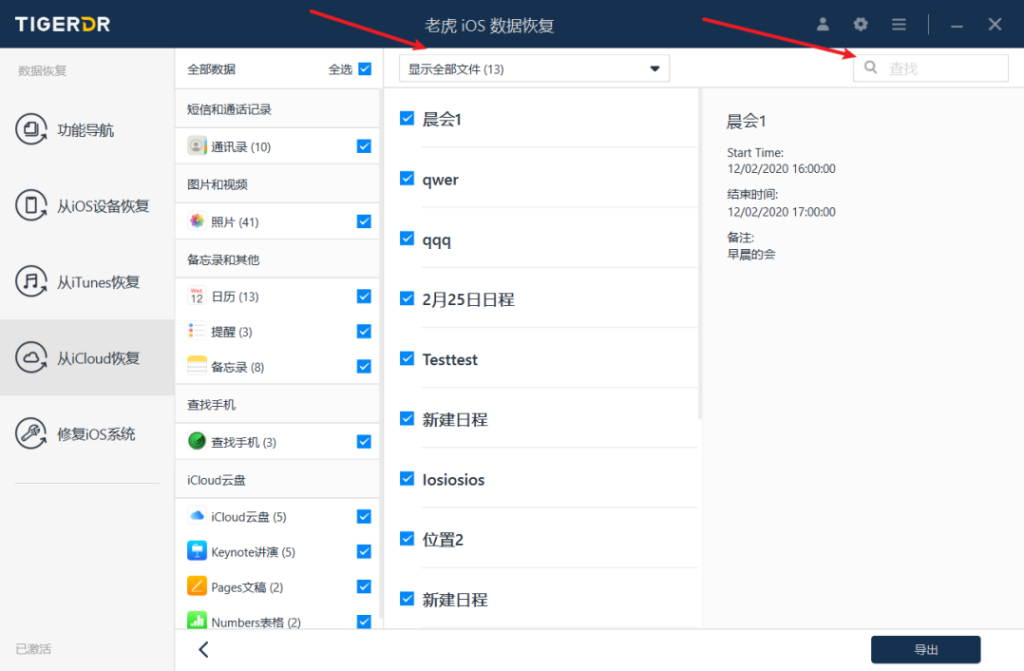Click the Photos (照片) flower icon
The height and width of the screenshot is (671, 1024).
(197, 221)
